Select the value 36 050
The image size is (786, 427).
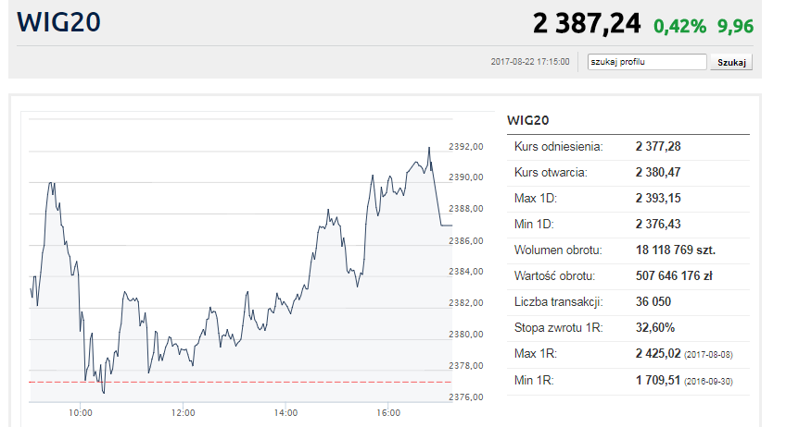653,302
